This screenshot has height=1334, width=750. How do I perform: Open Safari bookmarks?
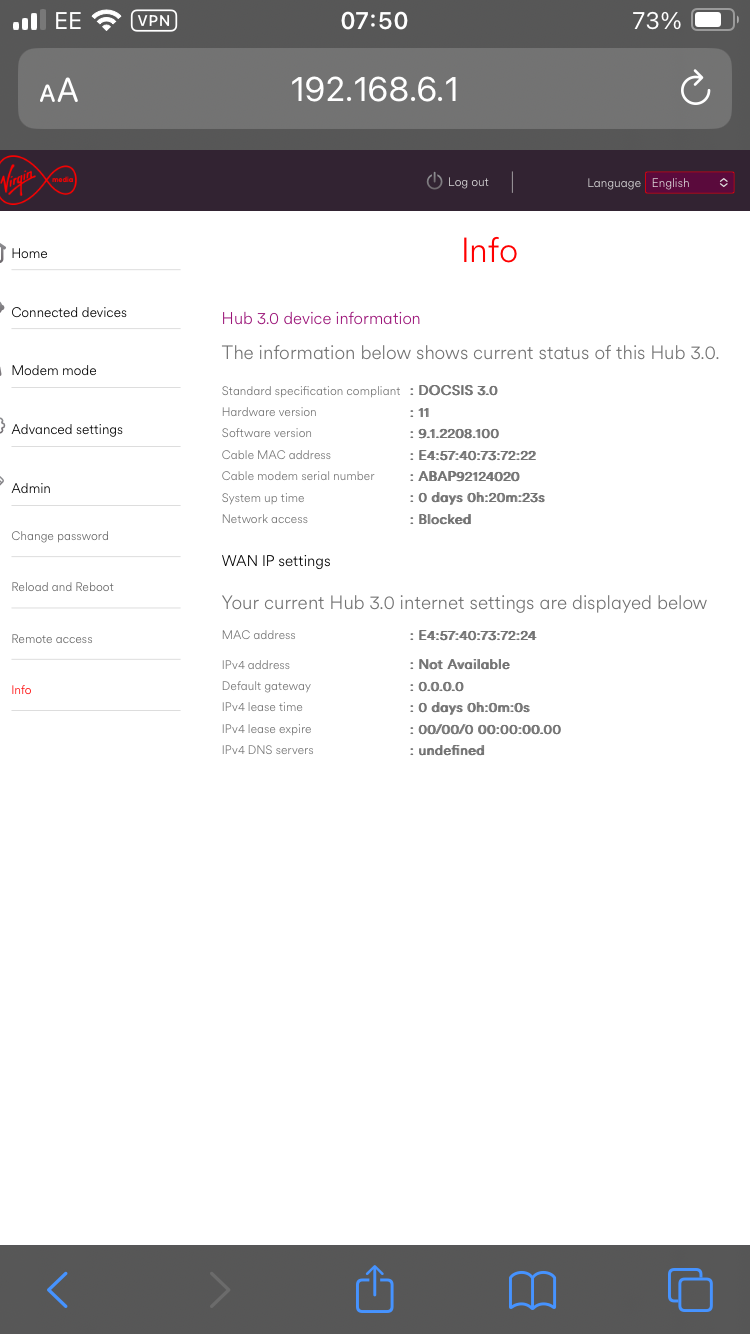pyautogui.click(x=532, y=1289)
